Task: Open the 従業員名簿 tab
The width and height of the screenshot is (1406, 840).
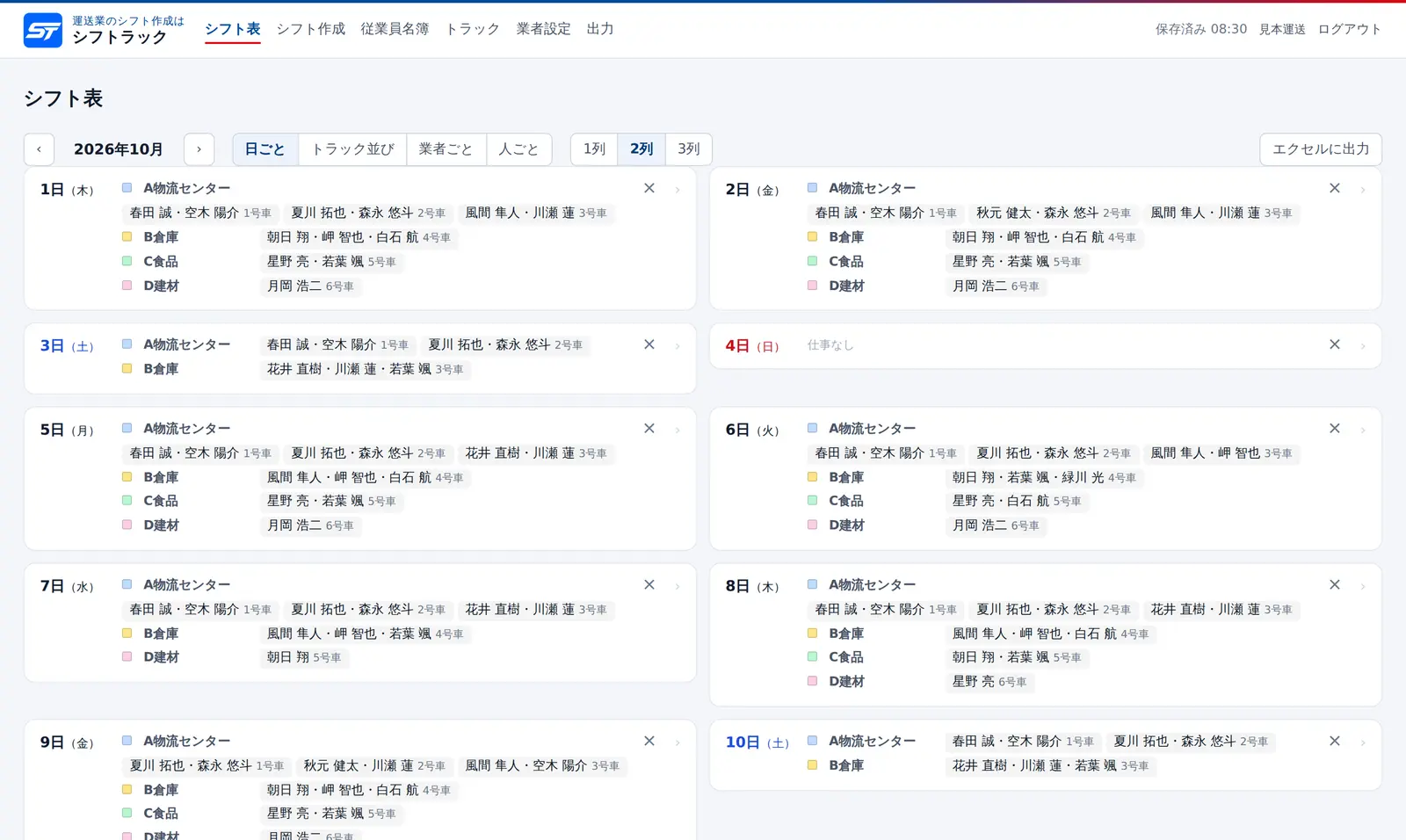Action: coord(395,29)
